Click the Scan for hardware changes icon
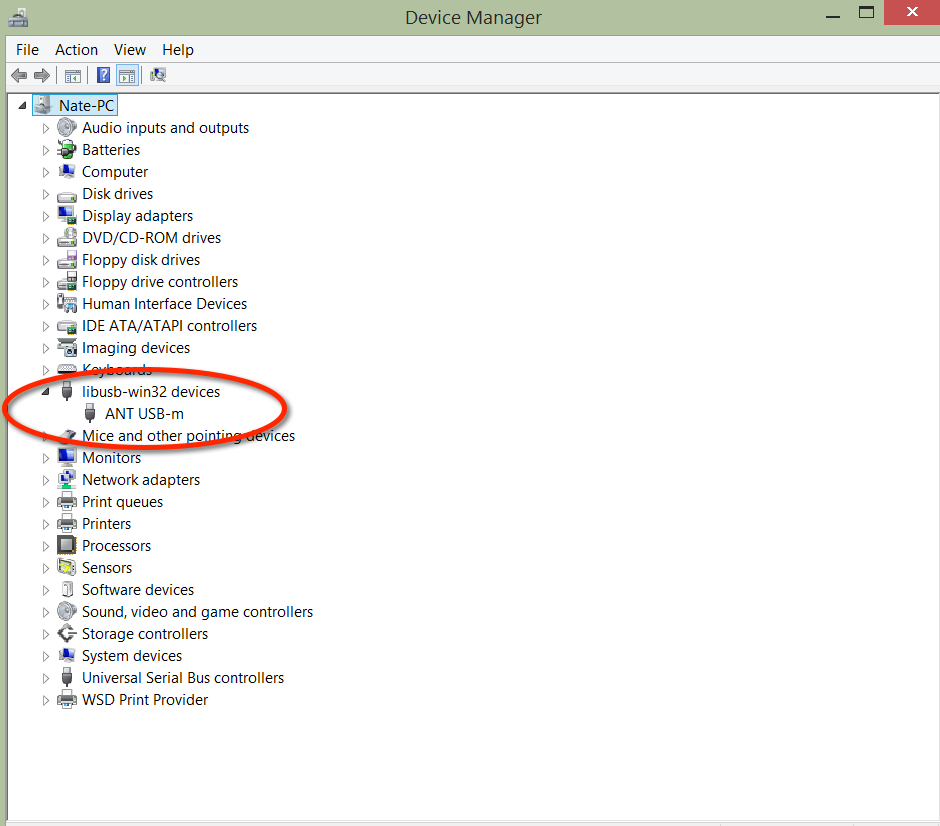This screenshot has width=940, height=826. [158, 75]
